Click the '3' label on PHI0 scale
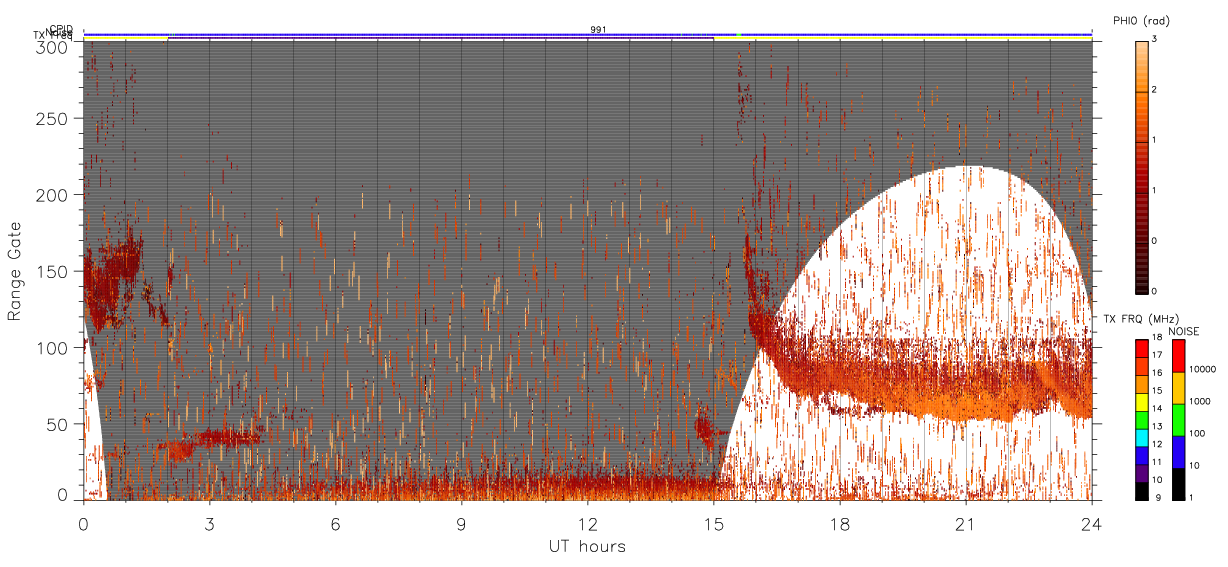1228x567 pixels. tap(1153, 41)
